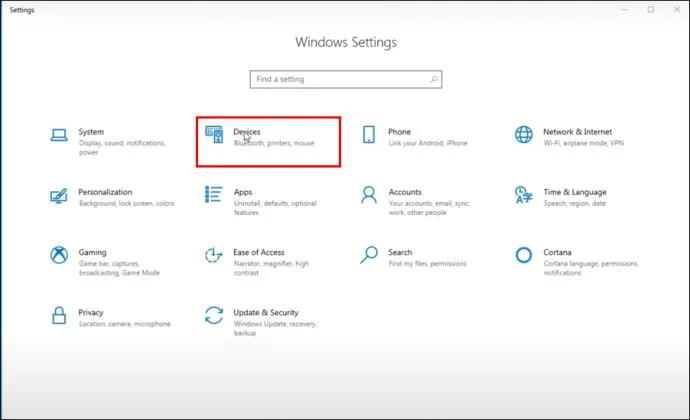Viewport: 690px width, 420px height.
Task: Click 'Find my files, permissions' text
Action: 427,264
